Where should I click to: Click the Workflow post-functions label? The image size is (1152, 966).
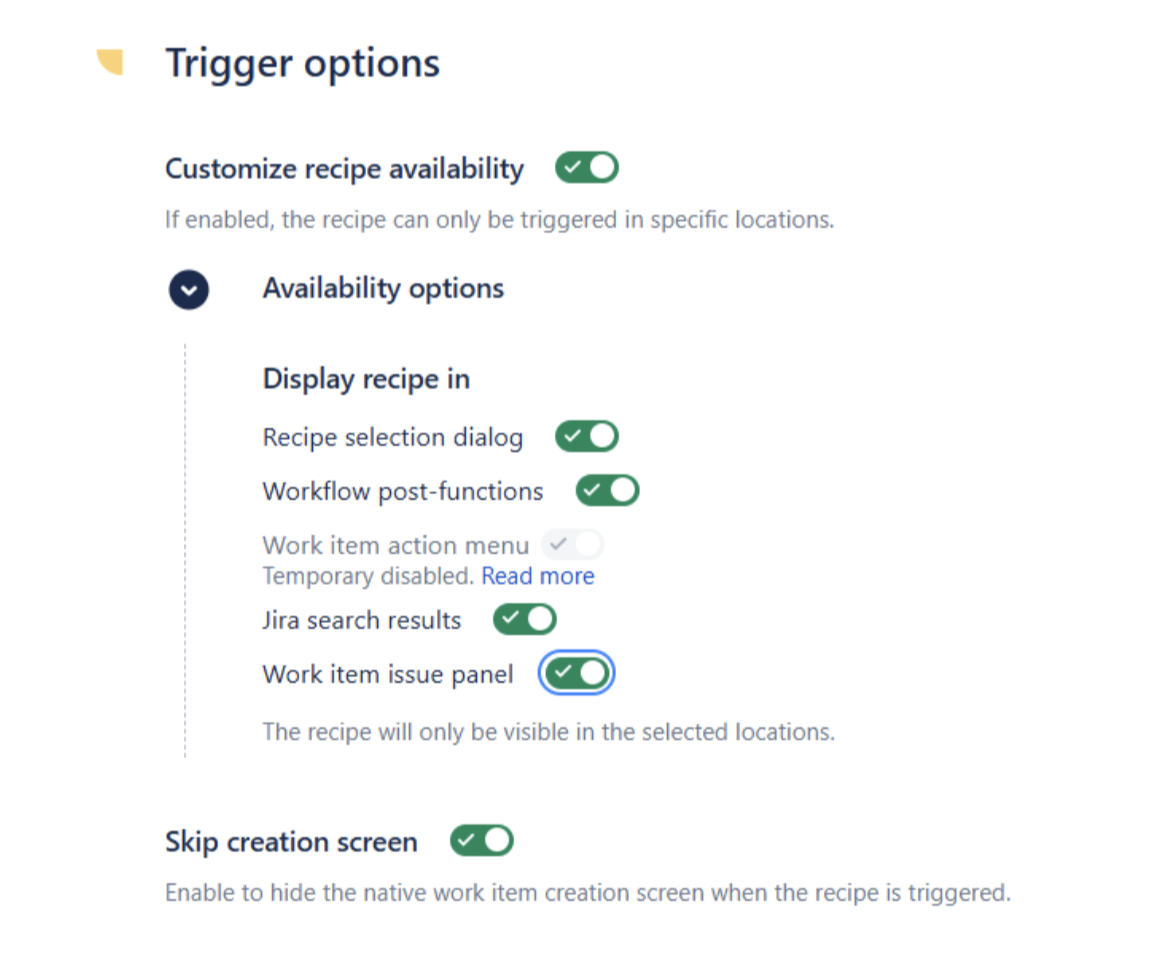click(x=402, y=492)
